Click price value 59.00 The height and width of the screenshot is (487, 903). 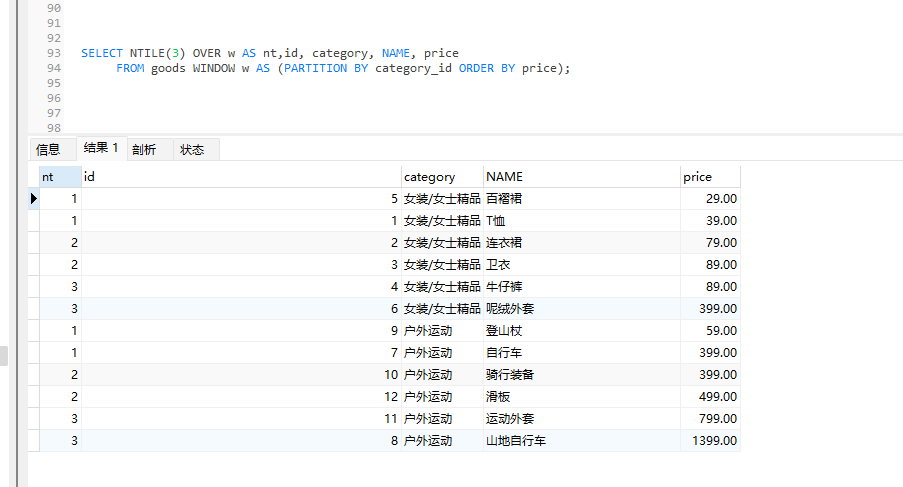pos(710,330)
